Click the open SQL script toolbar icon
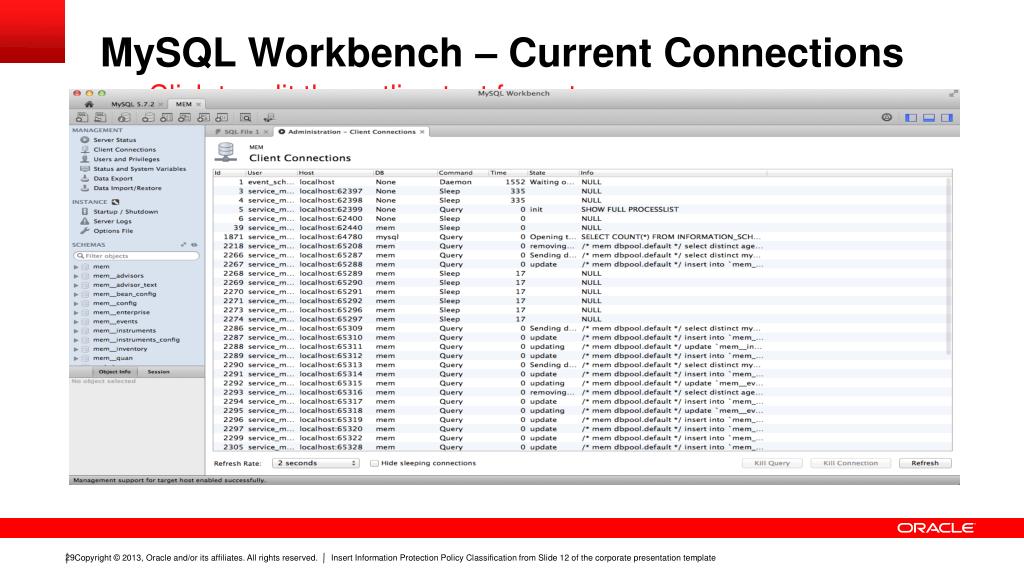The image size is (1024, 576). (101, 118)
